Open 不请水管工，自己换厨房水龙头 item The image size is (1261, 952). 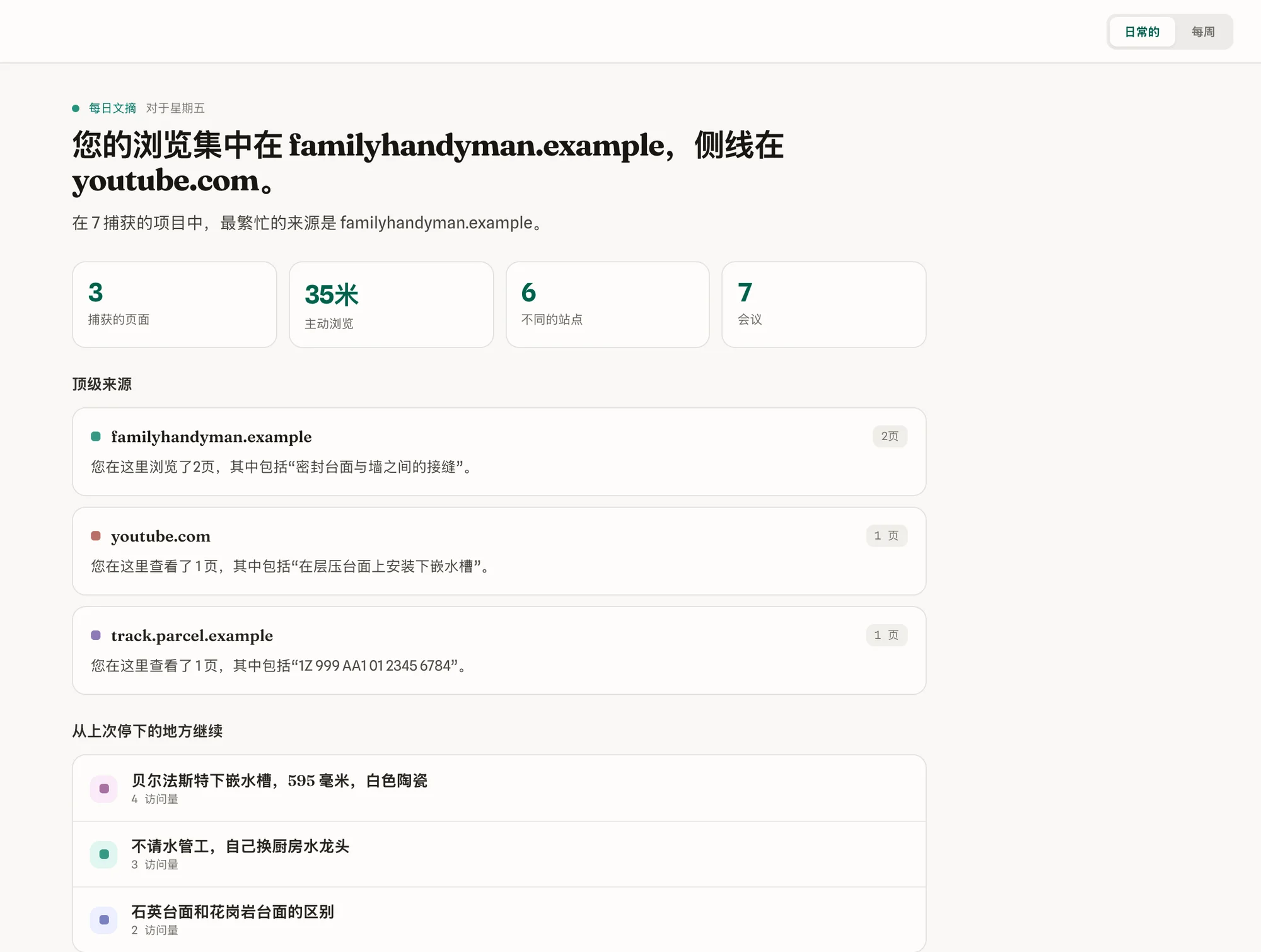coord(499,854)
